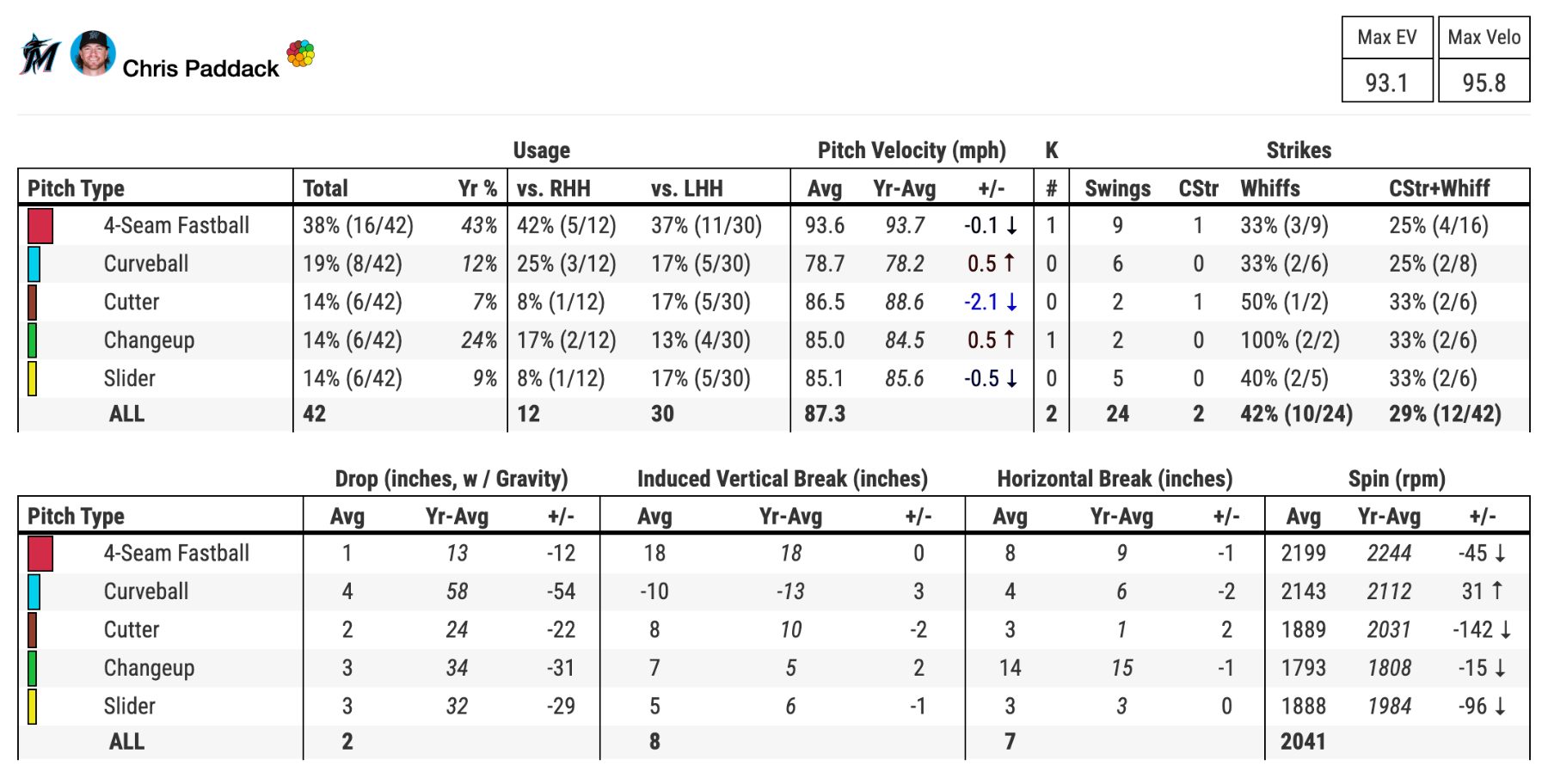Click the up arrow beside Curveball velocity 0.5
The image size is (1548, 784).
(1009, 263)
